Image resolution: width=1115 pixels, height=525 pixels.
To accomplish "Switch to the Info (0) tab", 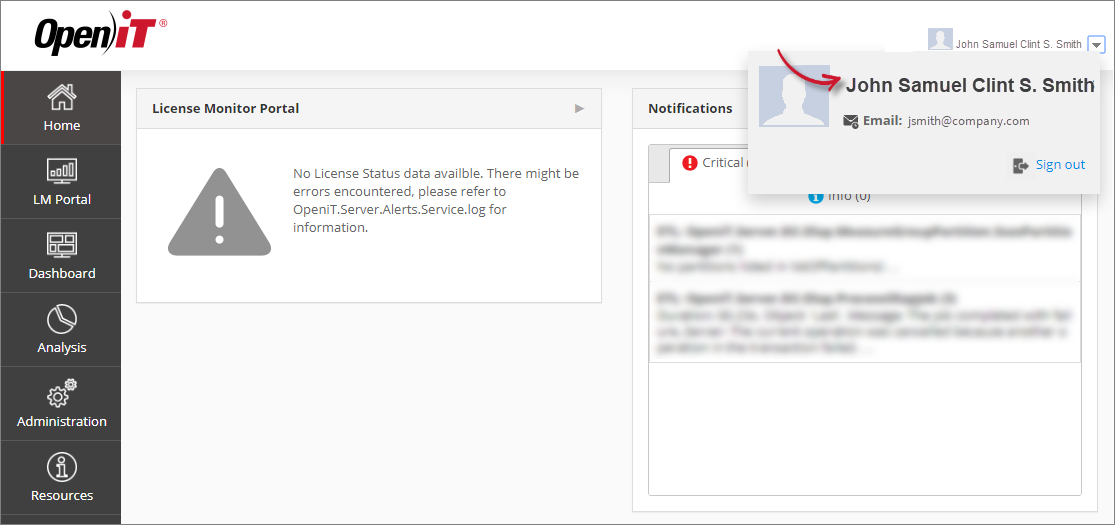I will click(840, 196).
